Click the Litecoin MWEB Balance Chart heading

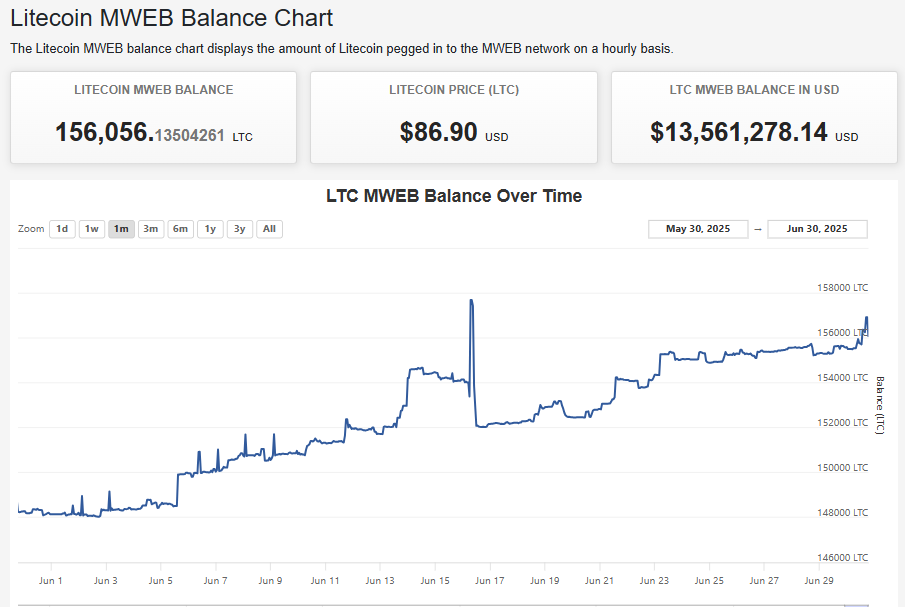171,18
